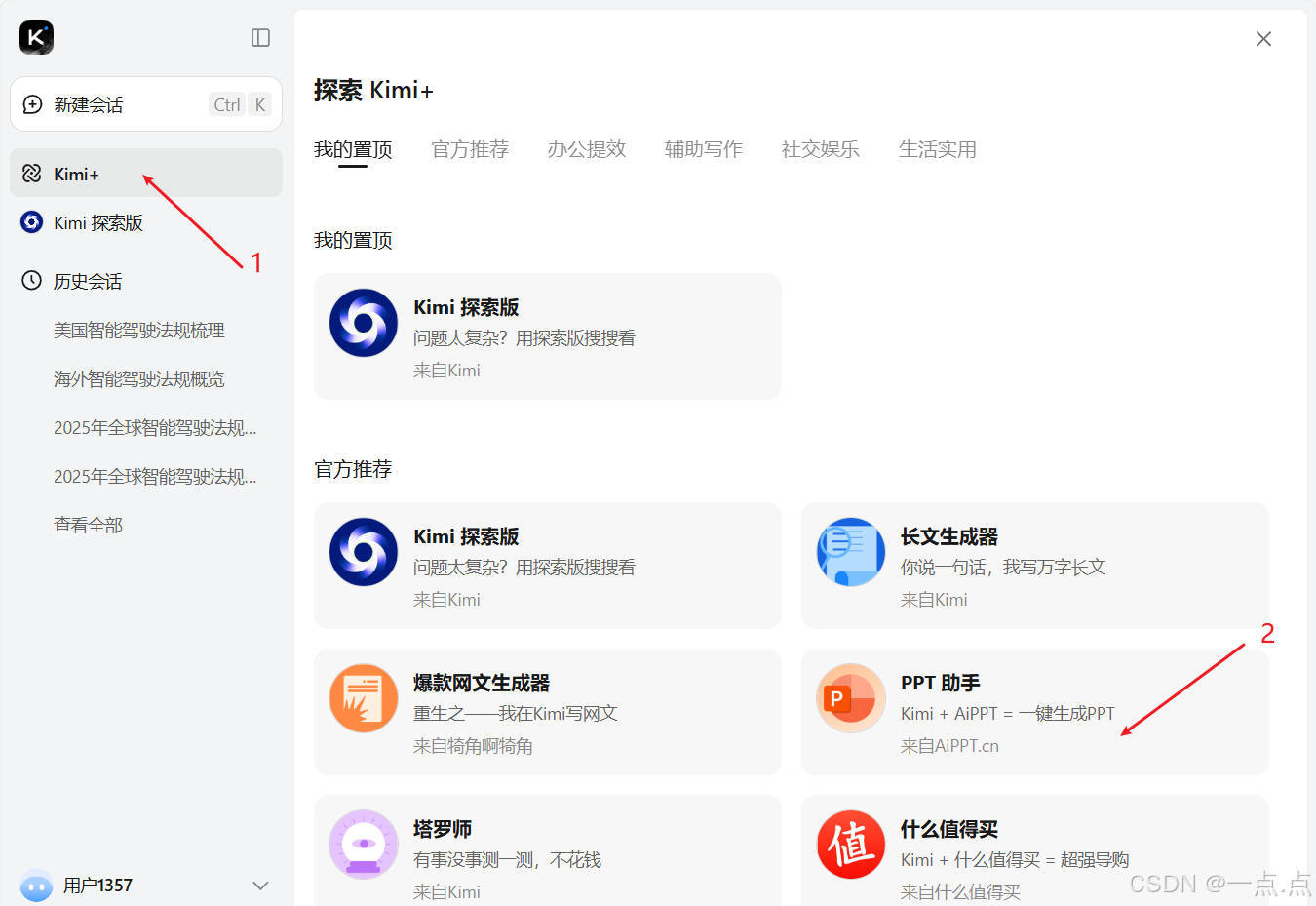Click the new chat plus icon

click(32, 104)
